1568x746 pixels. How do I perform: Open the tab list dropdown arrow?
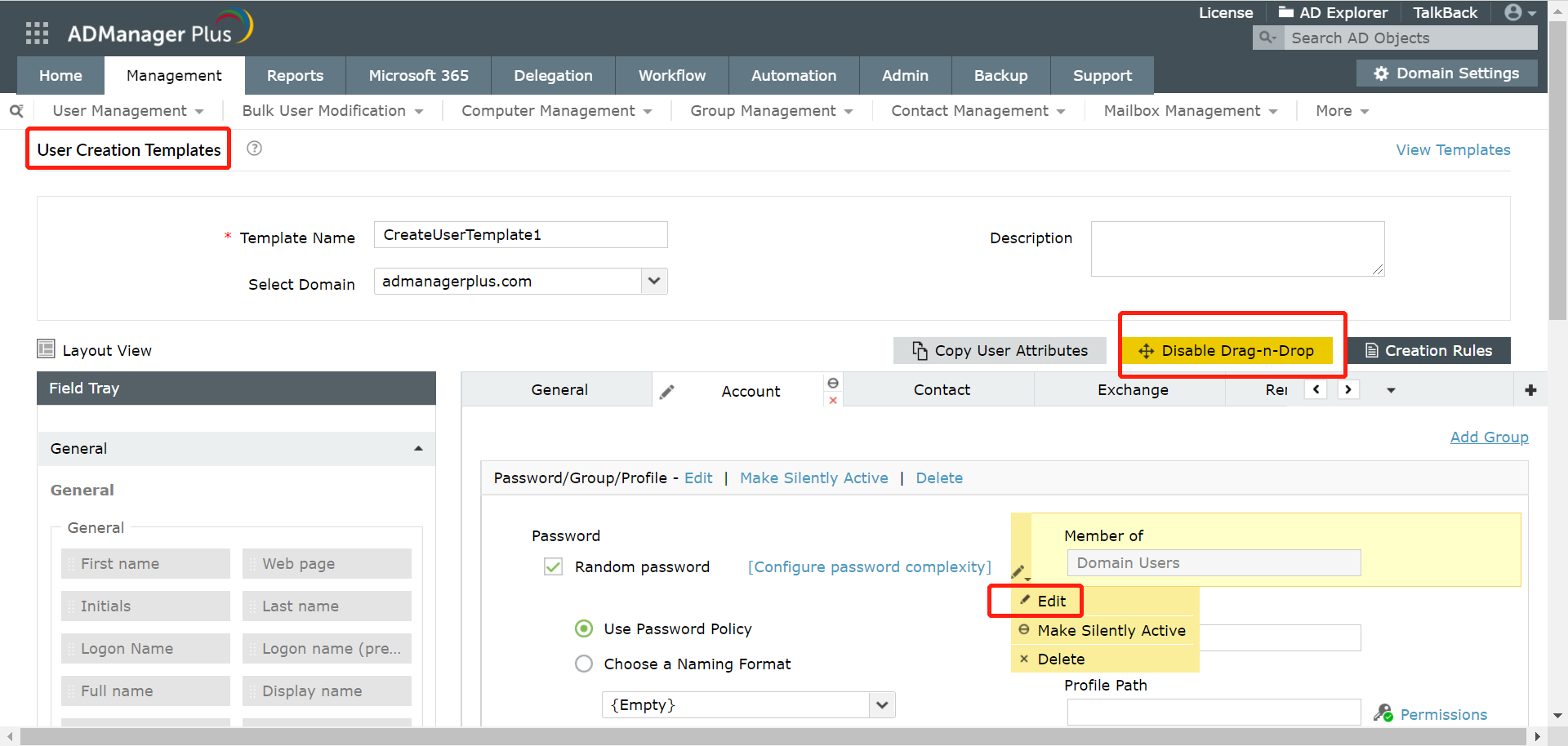[x=1391, y=391]
